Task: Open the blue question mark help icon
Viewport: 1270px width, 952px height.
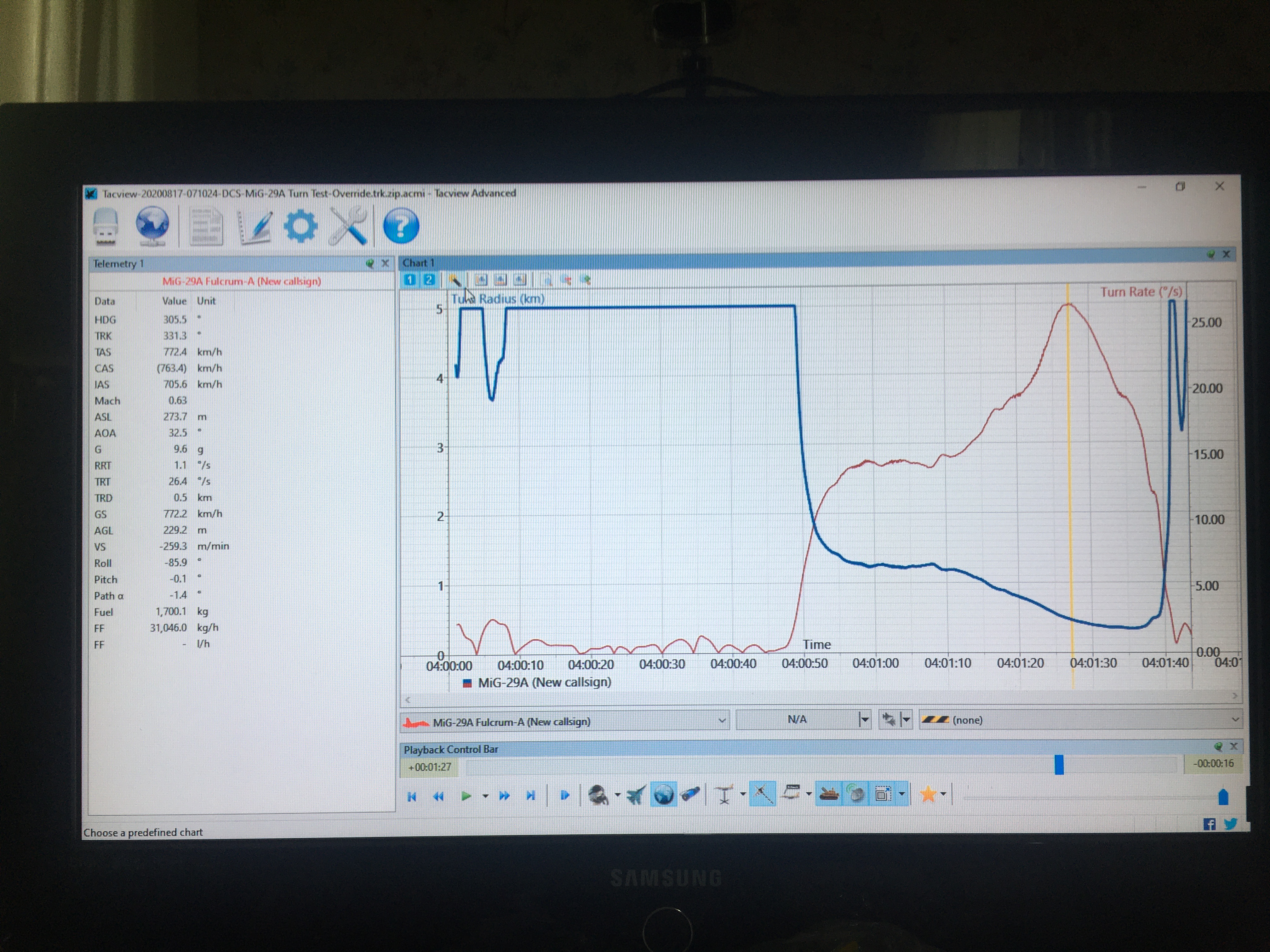Action: [401, 225]
